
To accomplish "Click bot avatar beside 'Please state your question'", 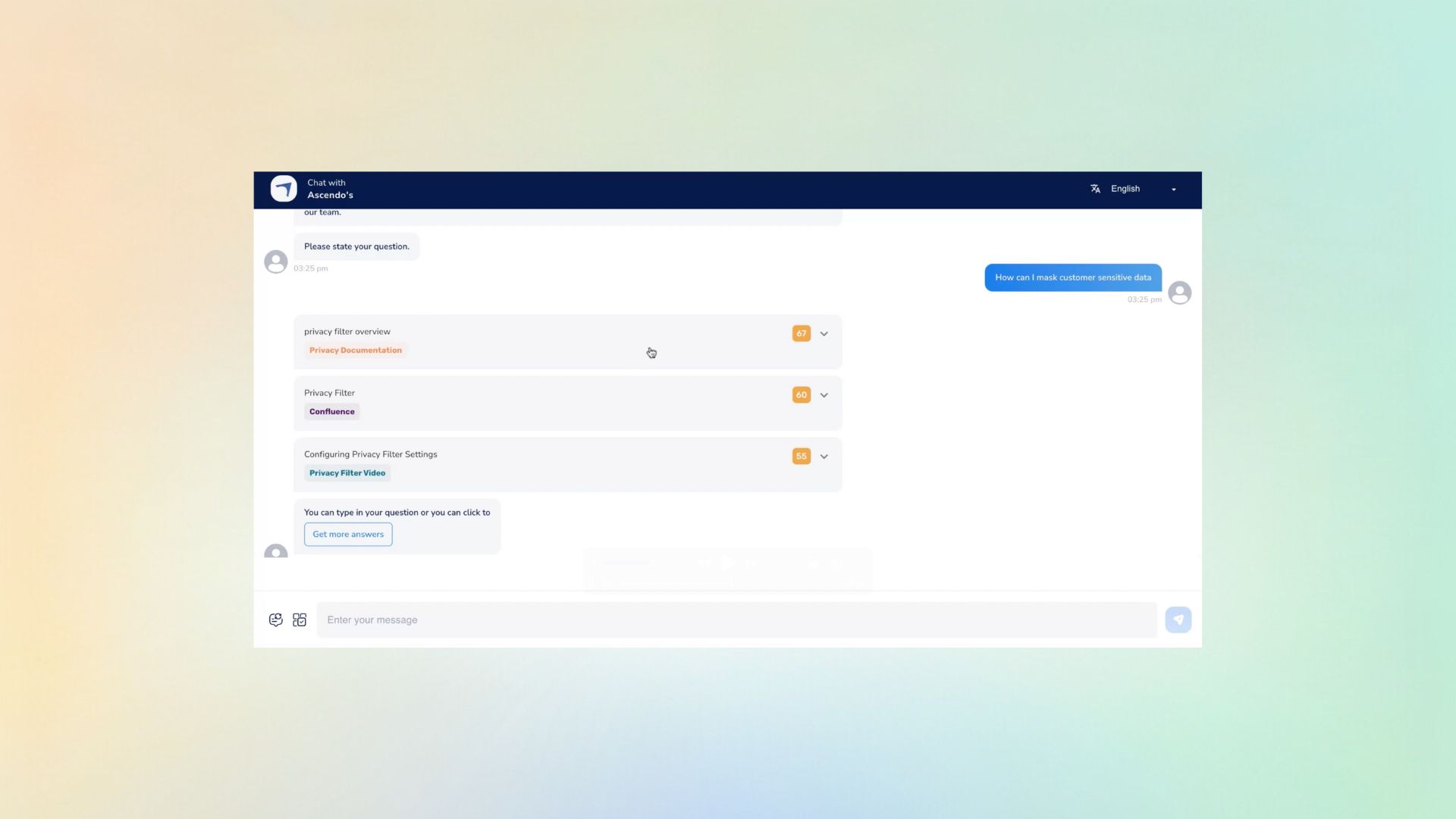I will pyautogui.click(x=275, y=262).
